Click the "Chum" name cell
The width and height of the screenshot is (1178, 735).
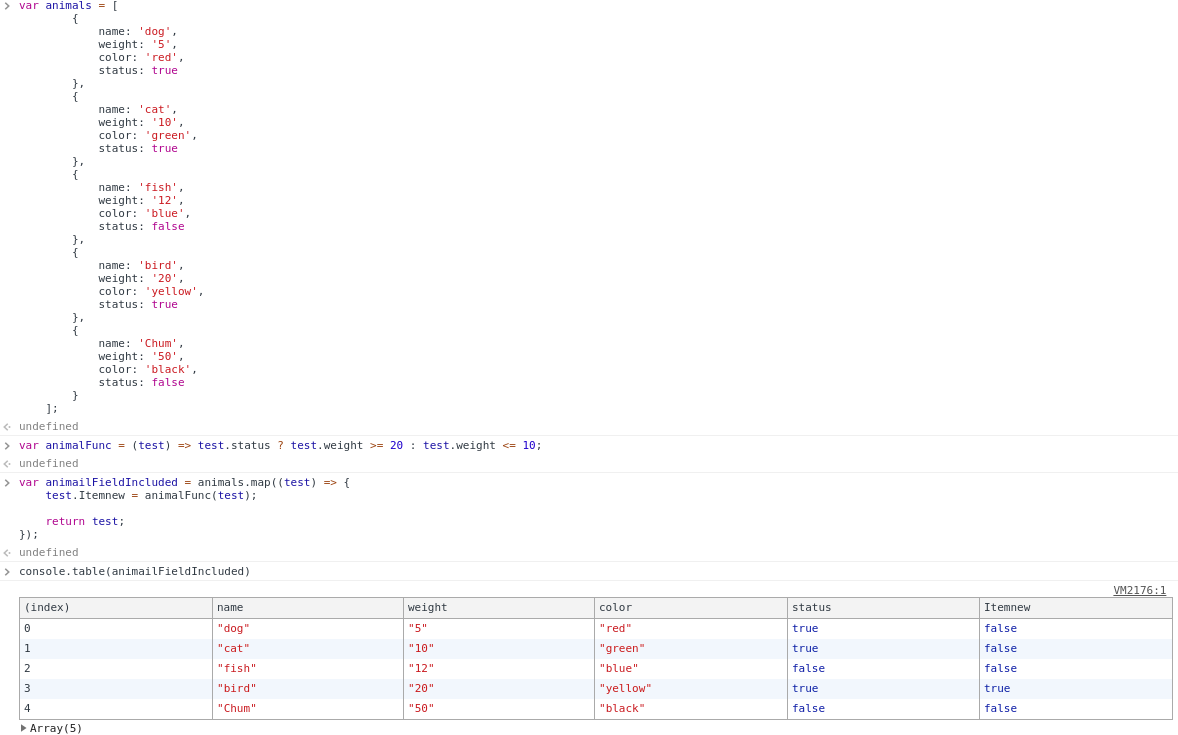point(237,708)
